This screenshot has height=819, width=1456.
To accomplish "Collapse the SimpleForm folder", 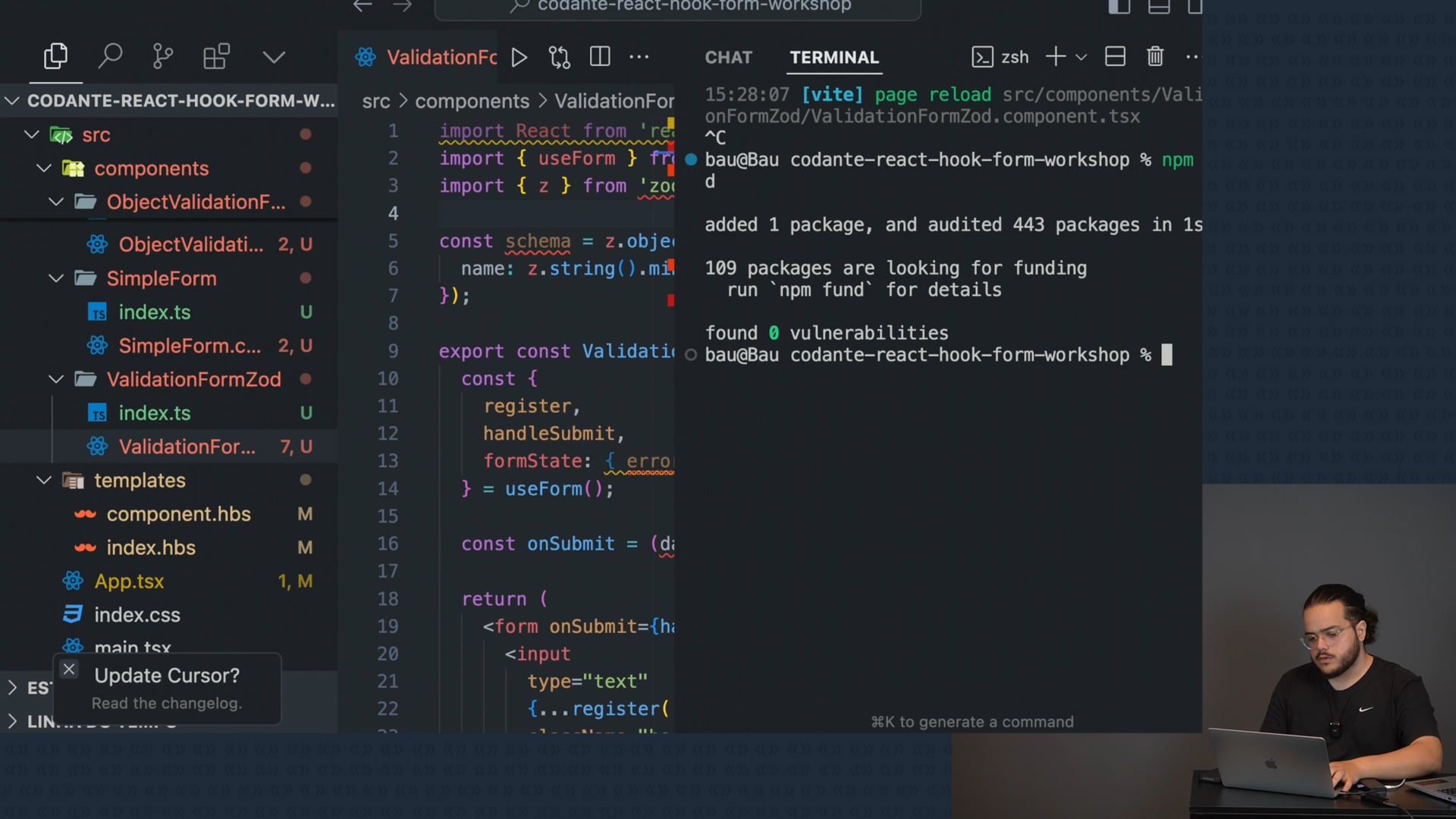I will (56, 278).
